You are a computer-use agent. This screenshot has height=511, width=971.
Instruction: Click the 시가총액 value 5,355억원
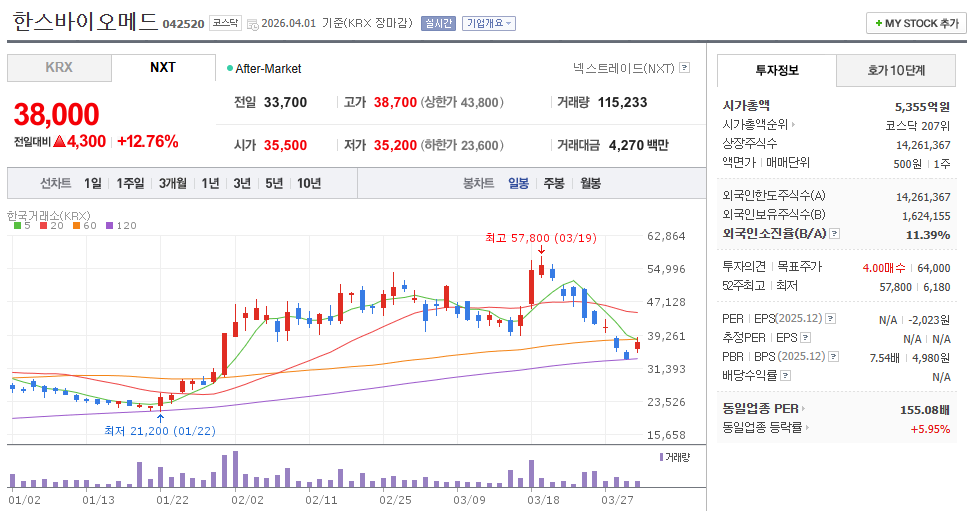[922, 107]
